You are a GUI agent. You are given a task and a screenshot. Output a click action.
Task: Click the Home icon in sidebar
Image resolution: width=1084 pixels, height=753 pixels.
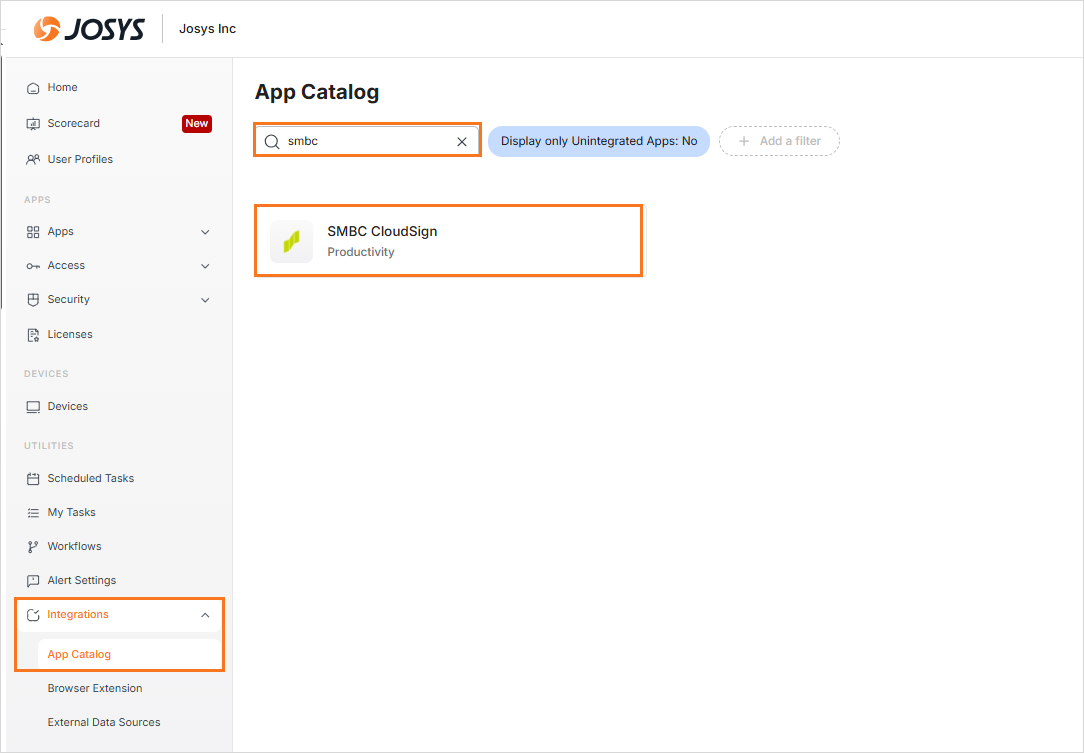(x=33, y=88)
